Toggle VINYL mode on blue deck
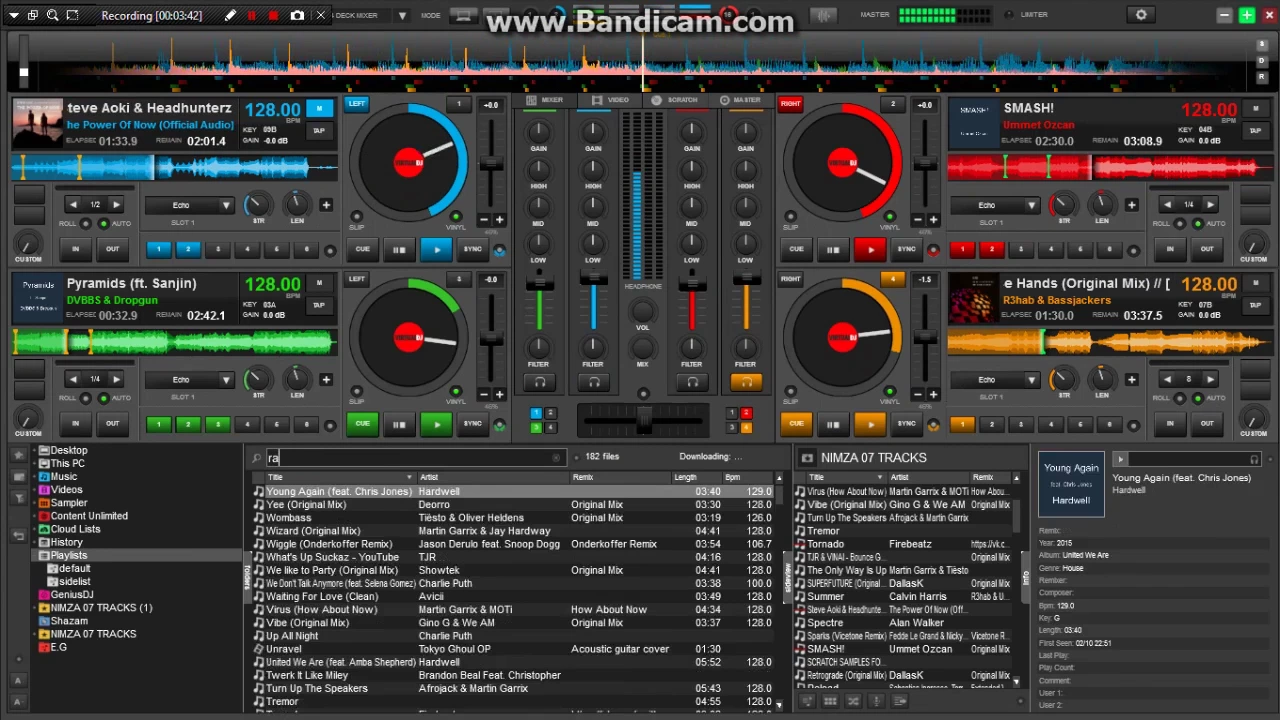This screenshot has width=1280, height=720. tap(456, 216)
